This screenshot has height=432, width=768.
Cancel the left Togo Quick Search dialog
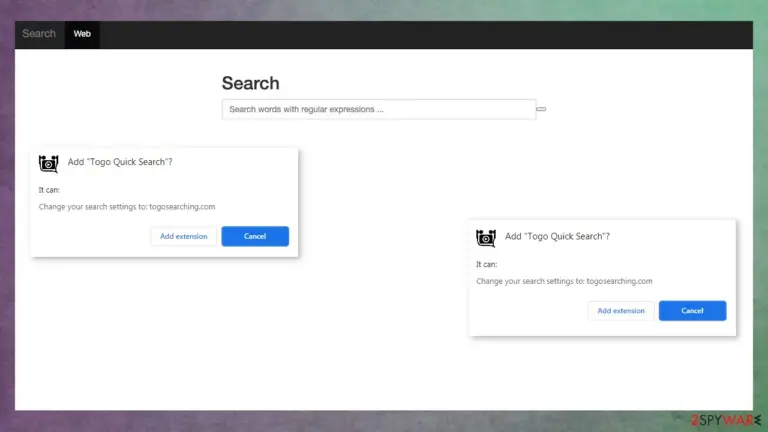pos(255,236)
